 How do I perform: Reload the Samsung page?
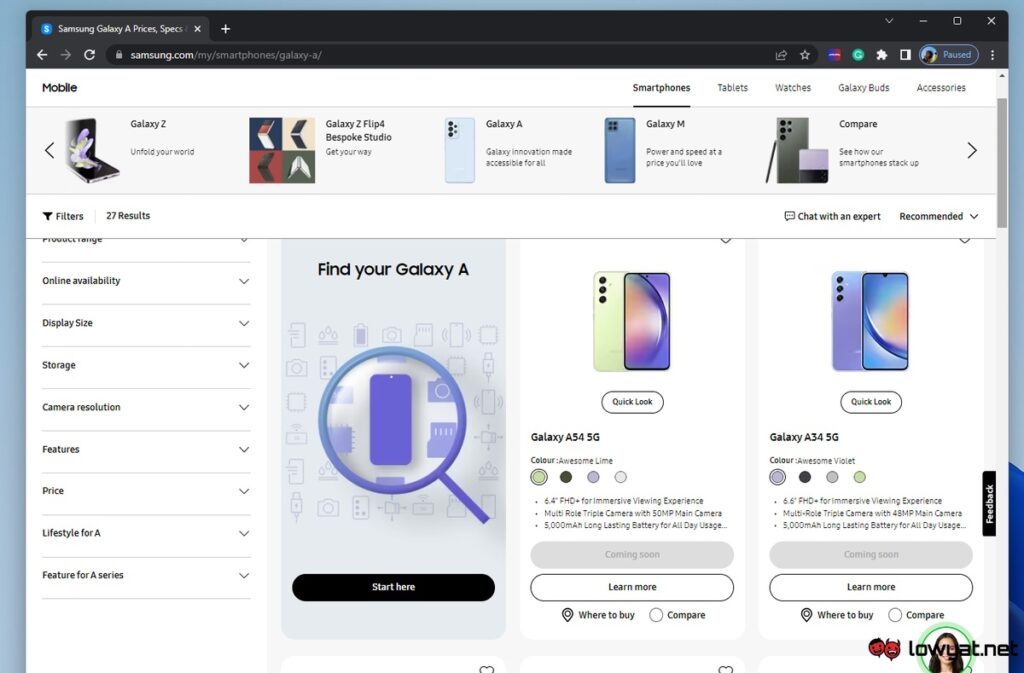click(x=89, y=55)
